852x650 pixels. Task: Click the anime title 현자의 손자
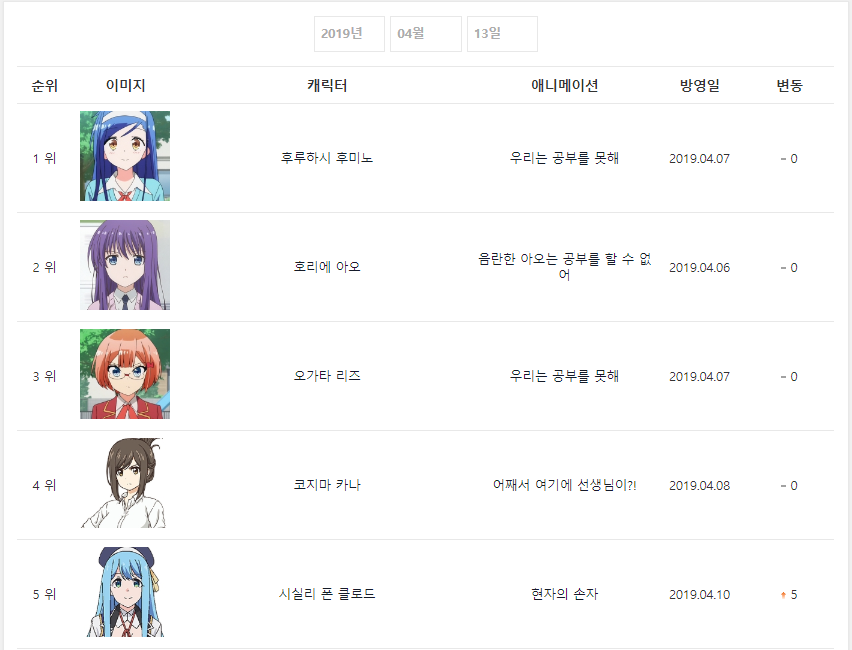564,594
